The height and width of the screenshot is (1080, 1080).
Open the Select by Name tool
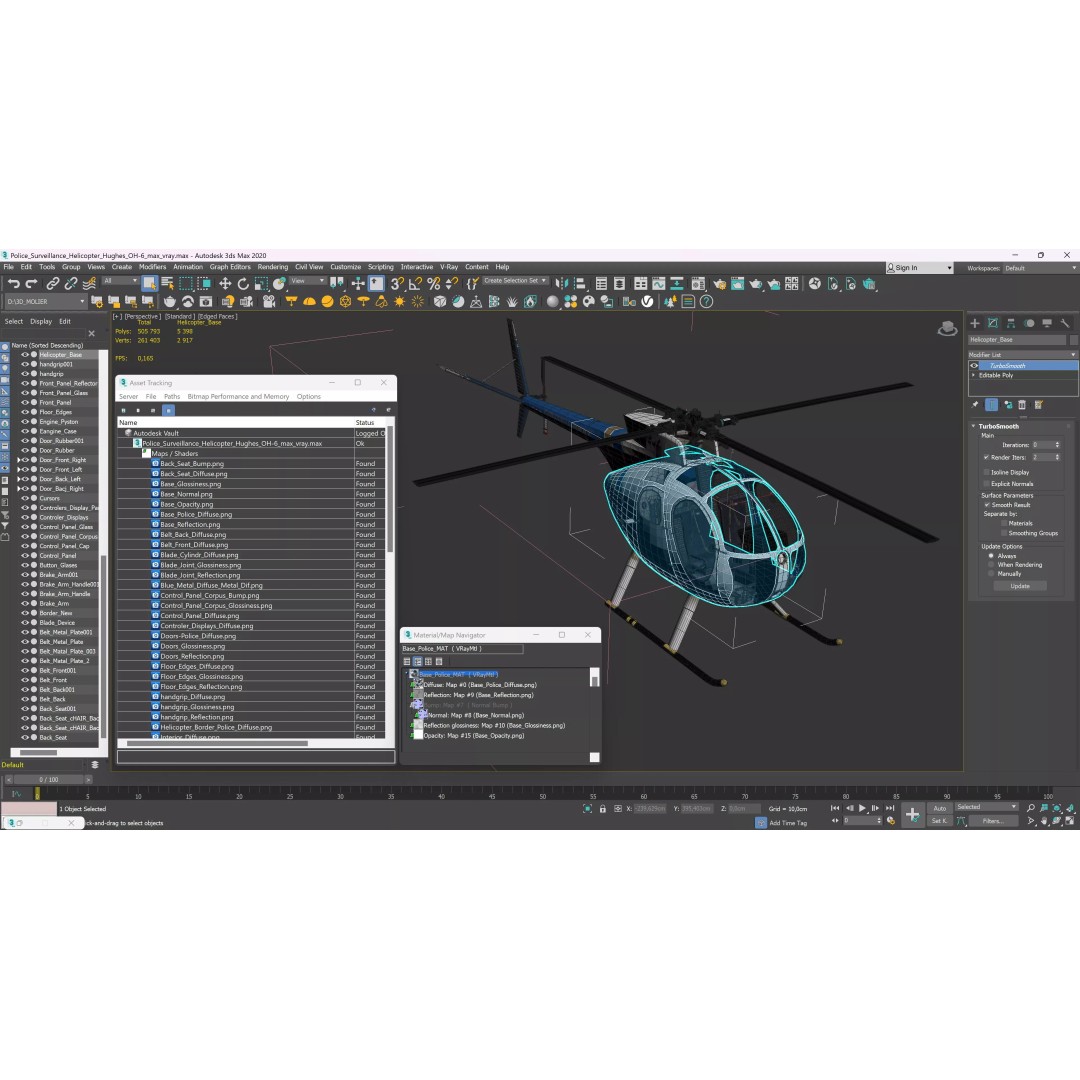[x=167, y=283]
